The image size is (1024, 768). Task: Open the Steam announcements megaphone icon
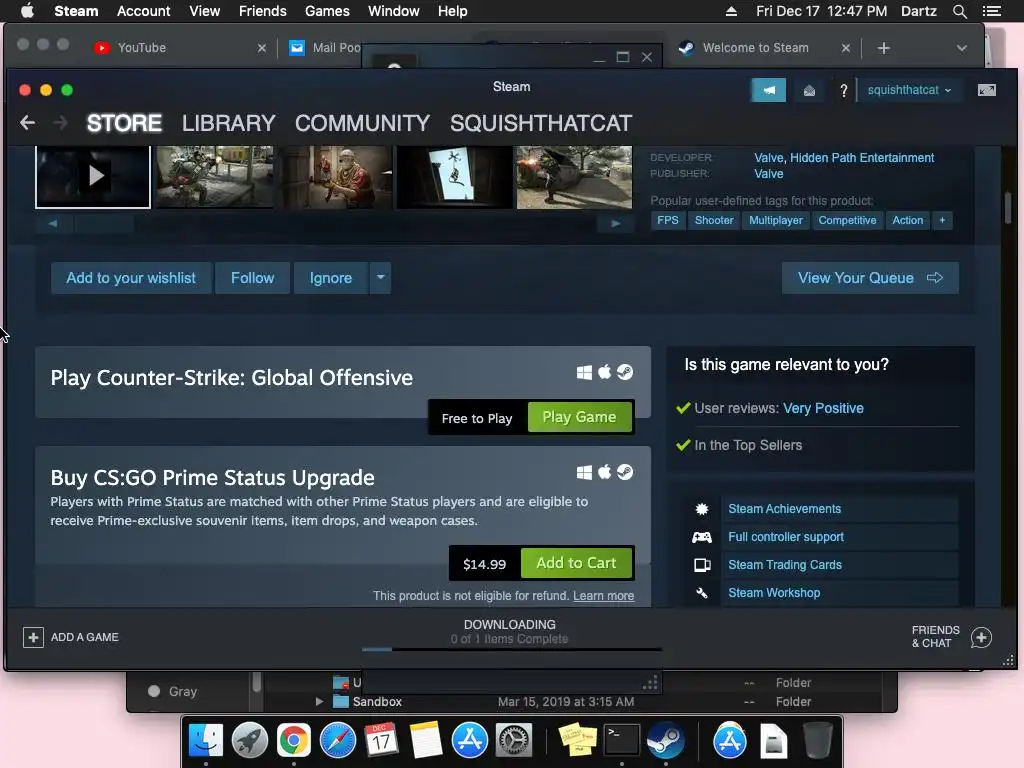[769, 90]
